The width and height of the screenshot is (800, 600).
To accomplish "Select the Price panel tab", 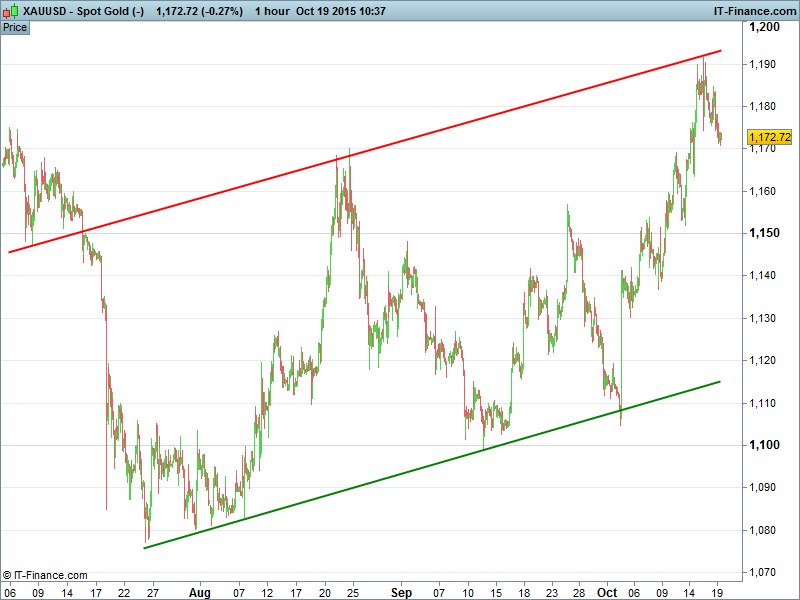I will (x=15, y=27).
